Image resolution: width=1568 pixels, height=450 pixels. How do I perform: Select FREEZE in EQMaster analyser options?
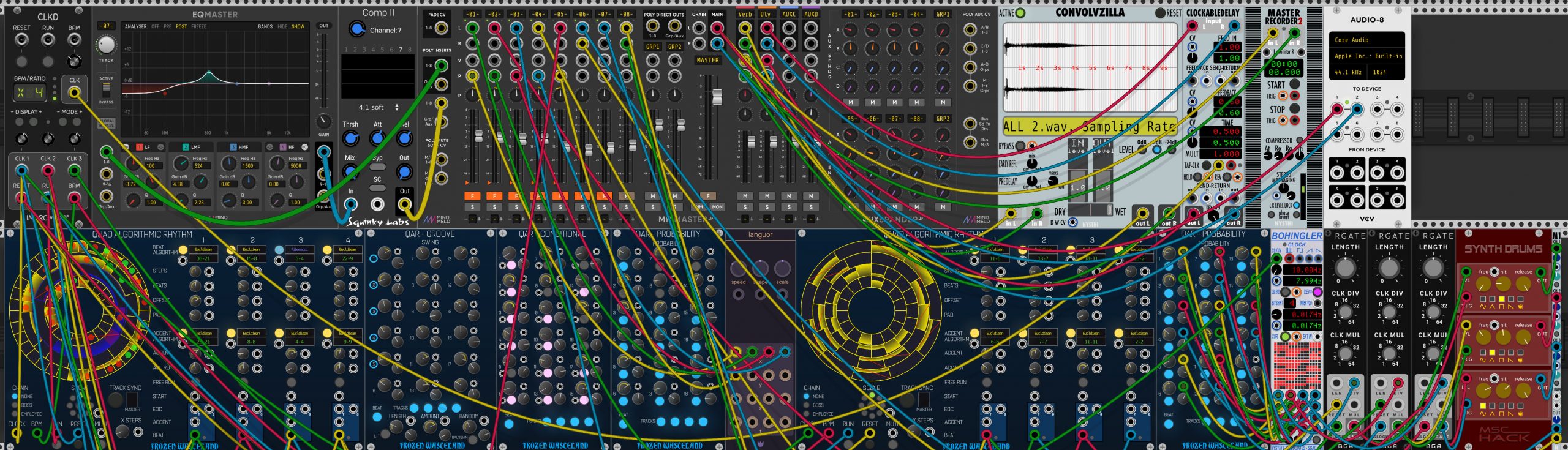point(198,26)
